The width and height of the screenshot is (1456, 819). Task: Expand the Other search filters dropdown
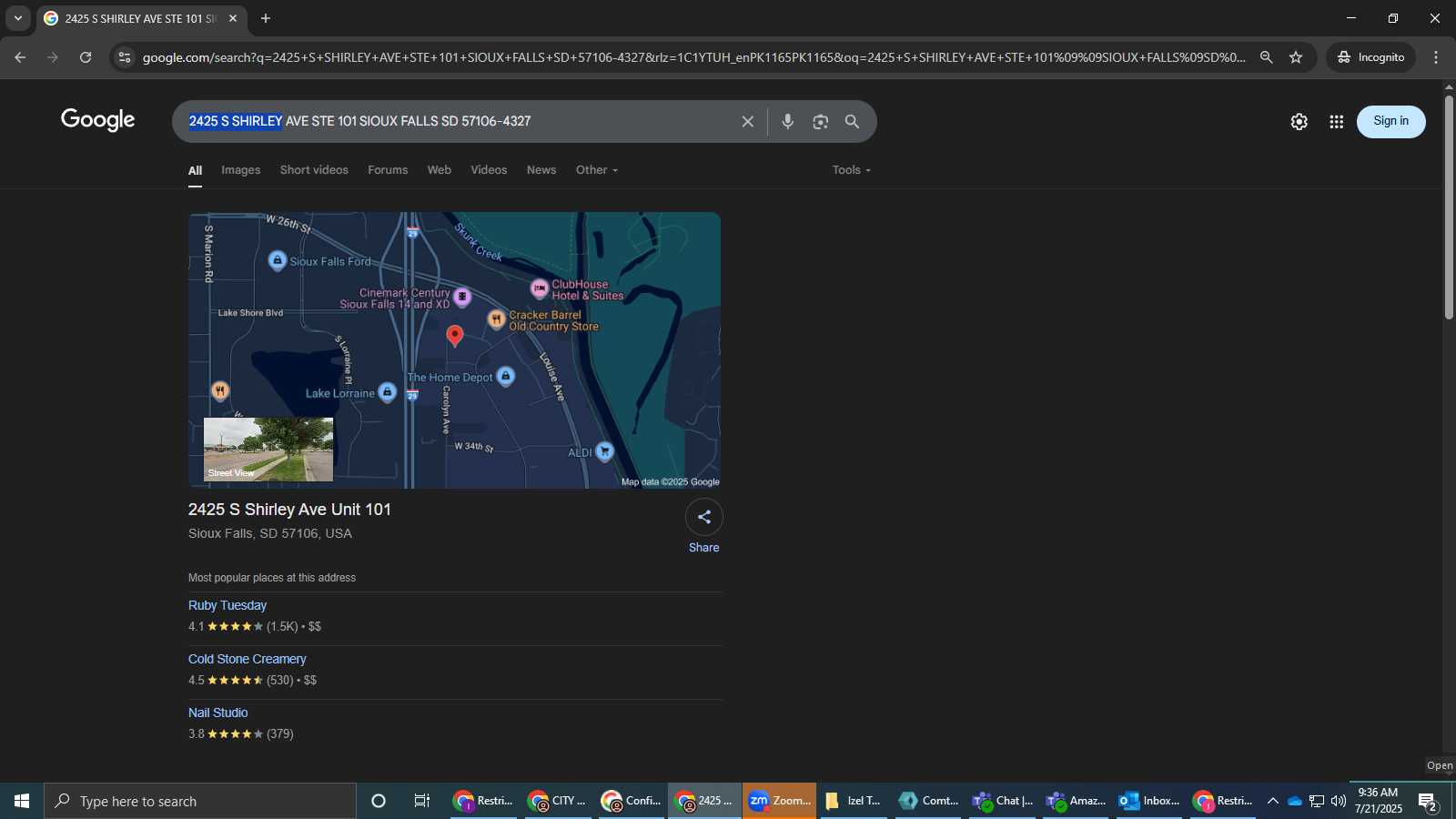(x=597, y=170)
